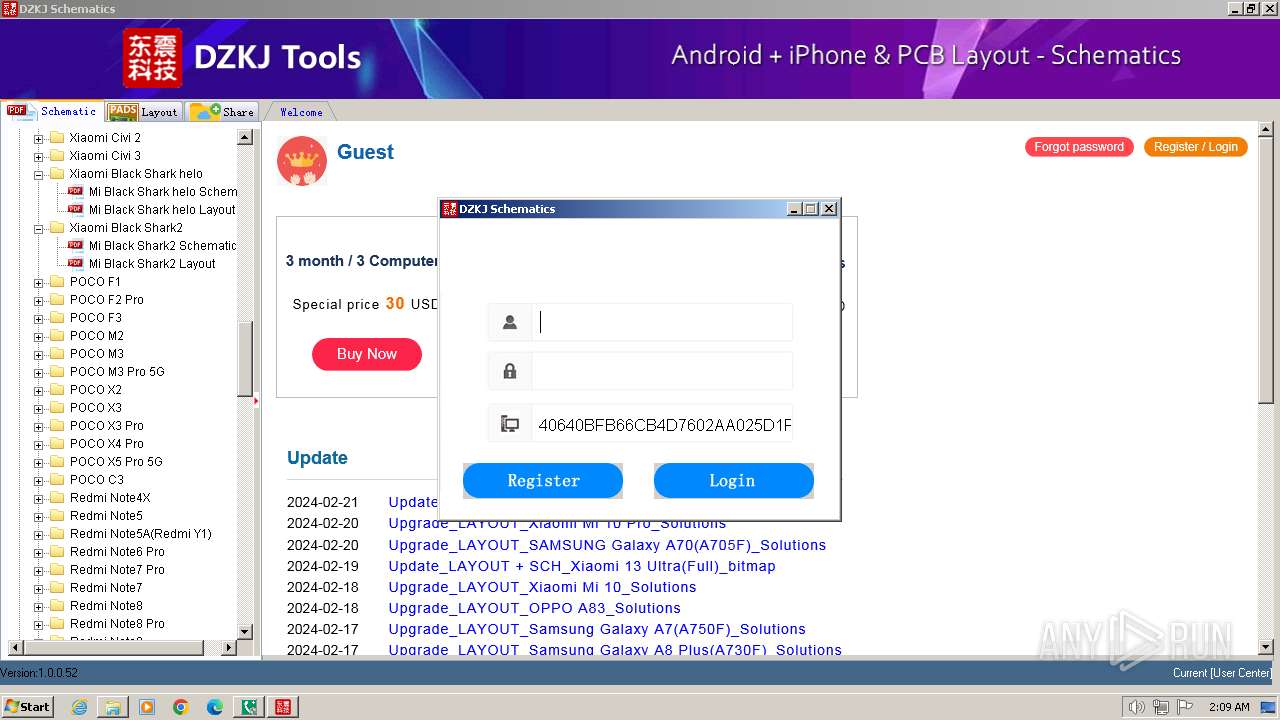Select the POCO F1 folder
1280x720 pixels.
click(95, 282)
